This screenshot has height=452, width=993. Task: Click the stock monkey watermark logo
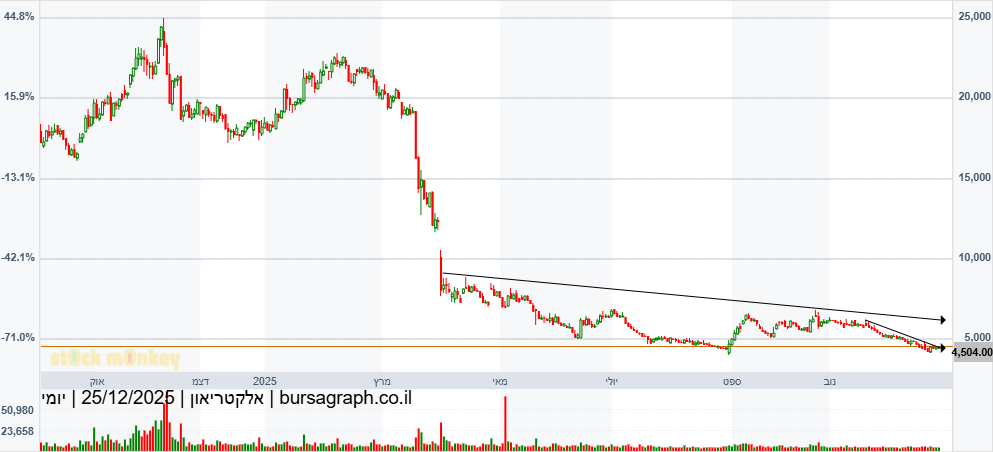coord(115,360)
